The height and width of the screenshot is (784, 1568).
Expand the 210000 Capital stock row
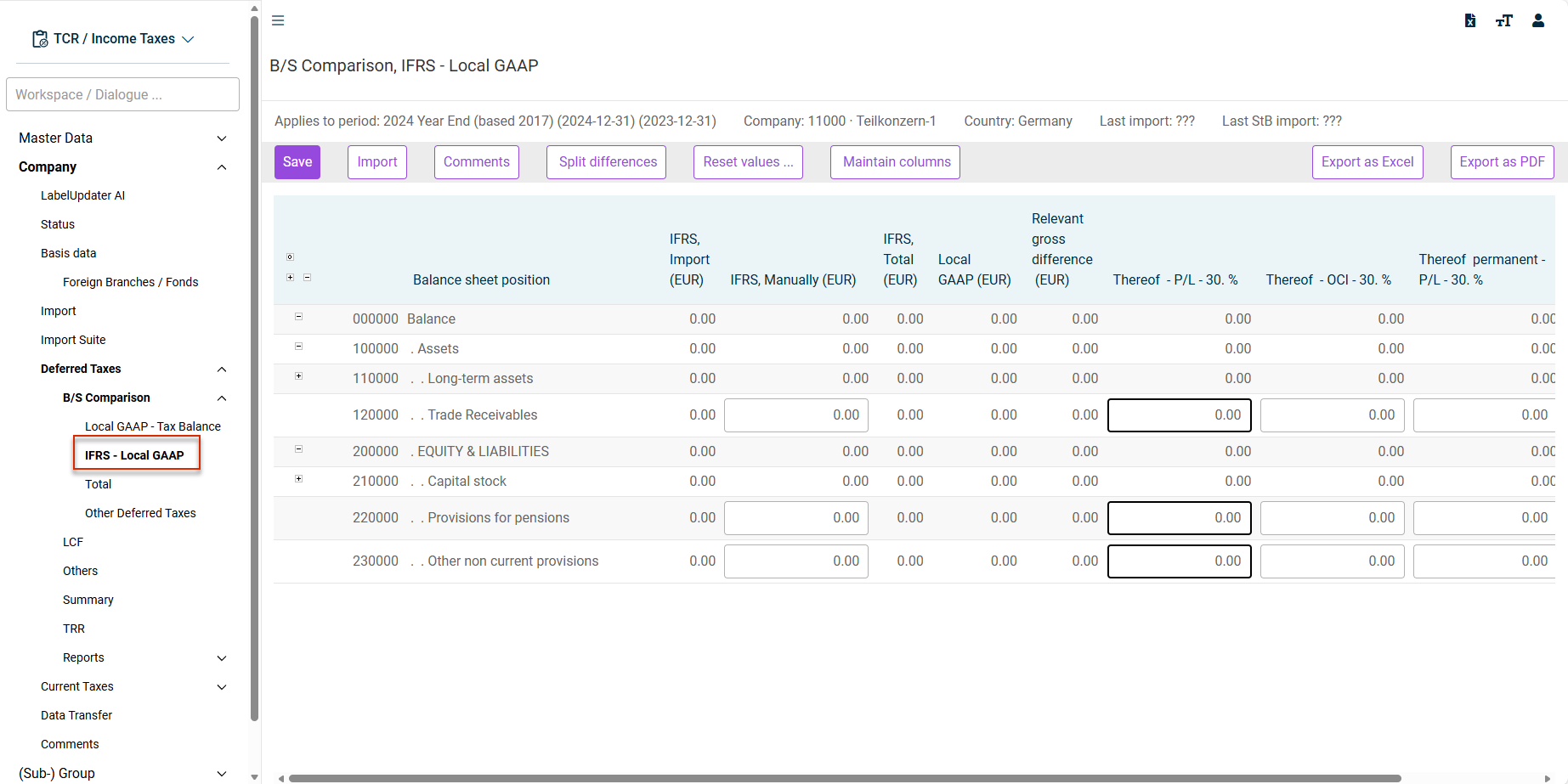point(299,478)
